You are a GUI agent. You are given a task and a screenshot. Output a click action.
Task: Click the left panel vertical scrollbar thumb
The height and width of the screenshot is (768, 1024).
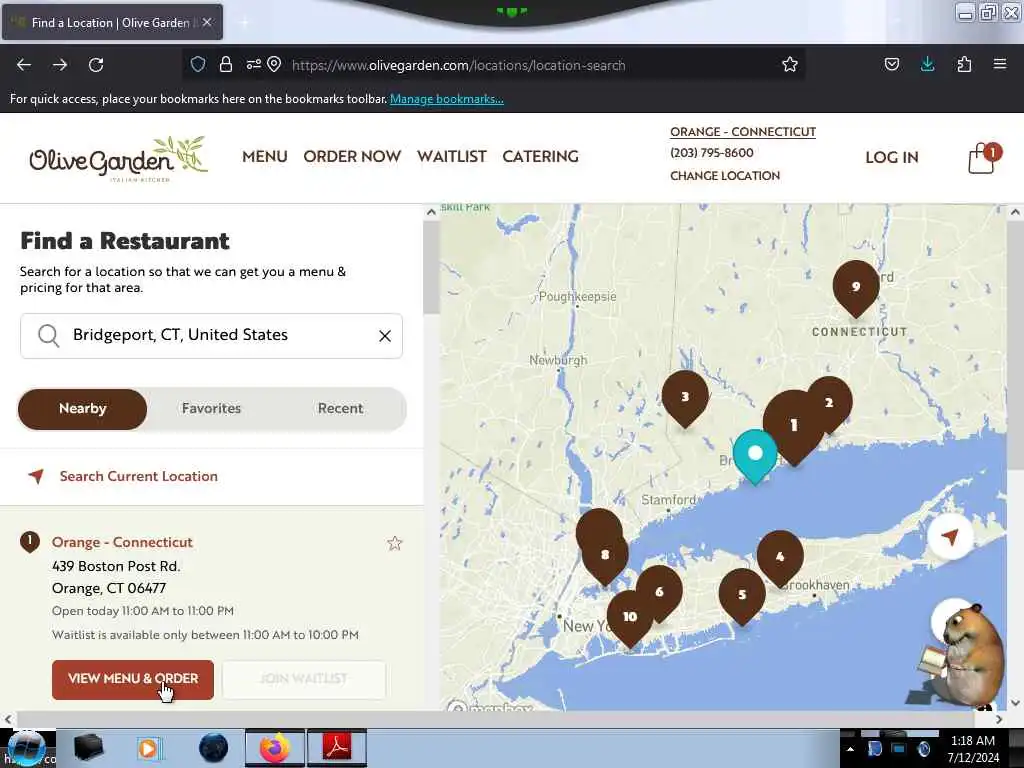pyautogui.click(x=431, y=269)
